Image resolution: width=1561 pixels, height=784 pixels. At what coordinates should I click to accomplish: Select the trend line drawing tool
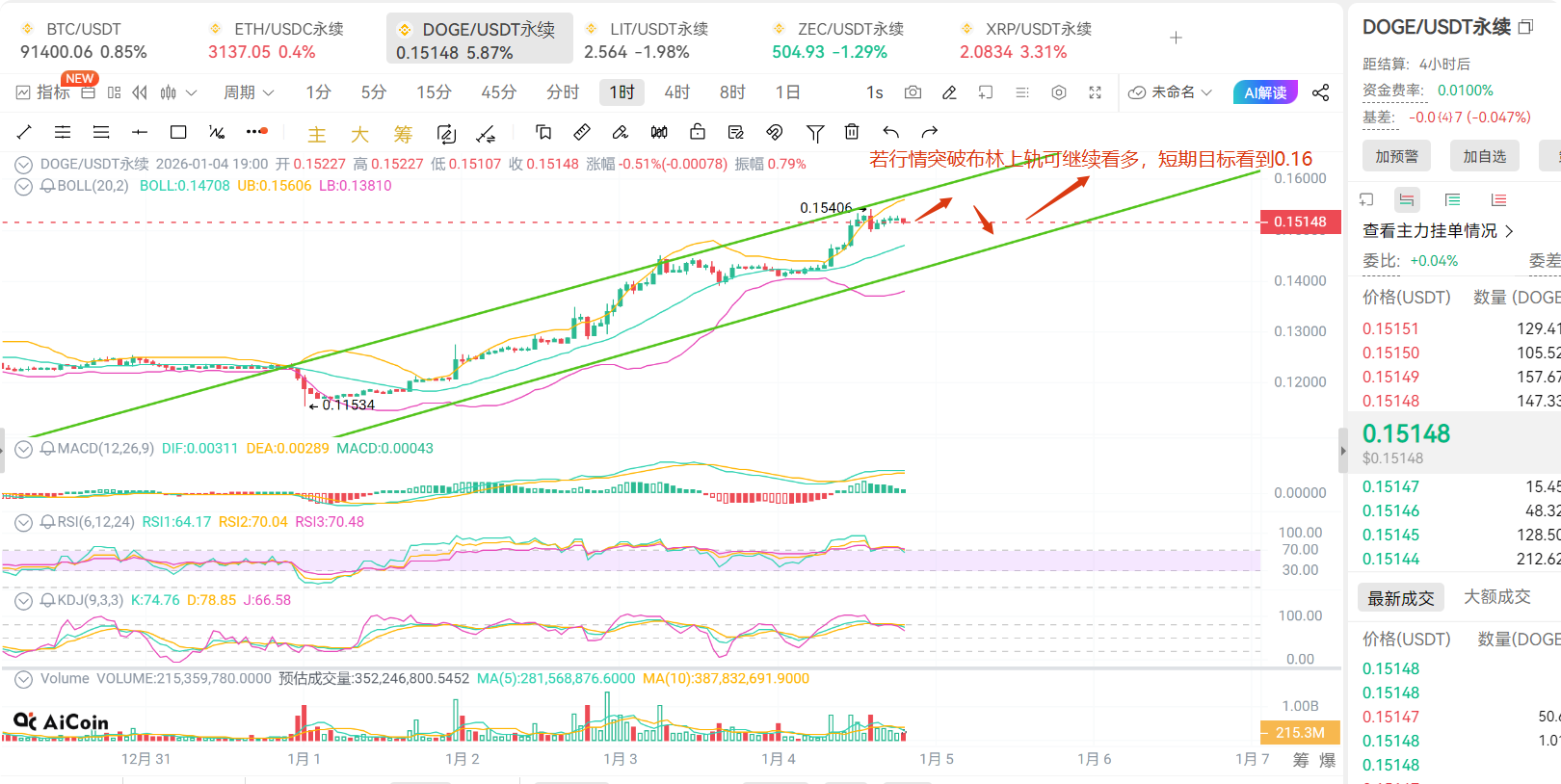[x=25, y=132]
